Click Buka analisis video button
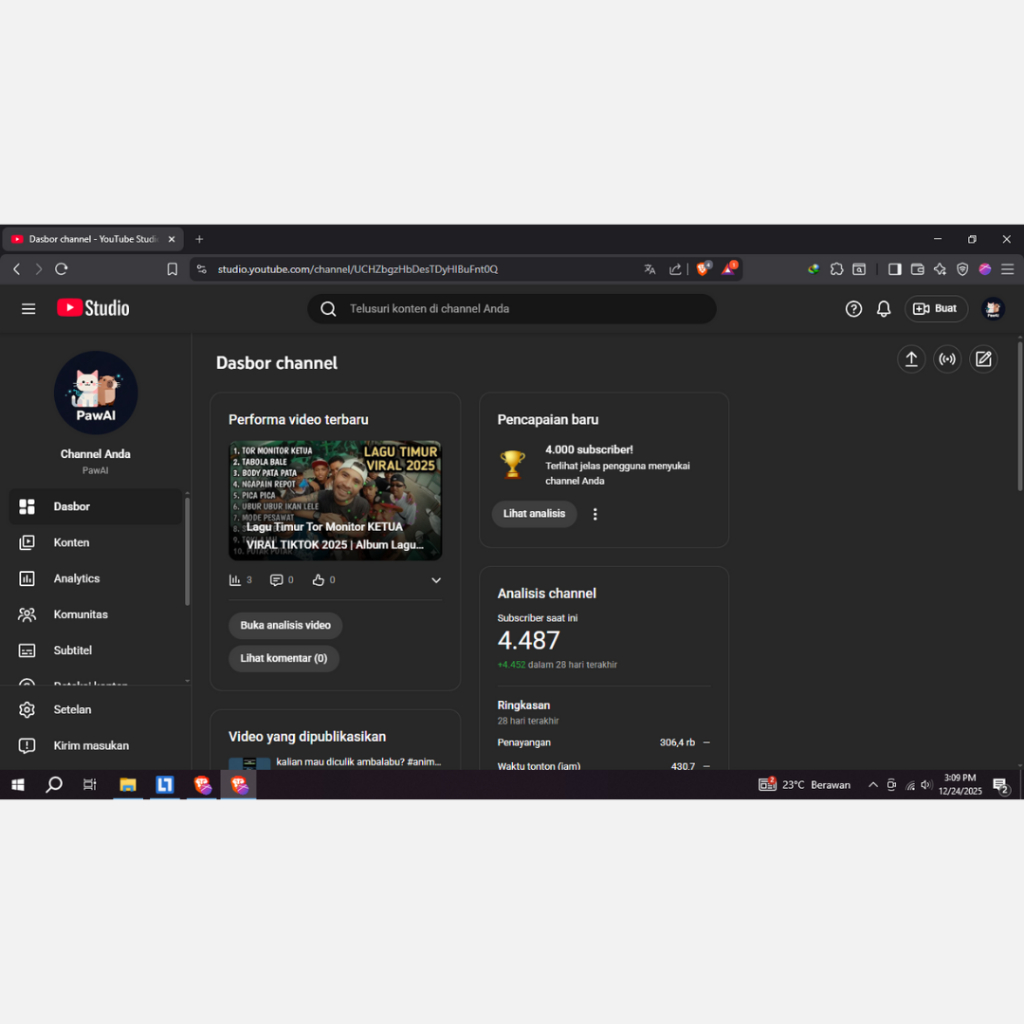Image resolution: width=1024 pixels, height=1024 pixels. coord(285,625)
